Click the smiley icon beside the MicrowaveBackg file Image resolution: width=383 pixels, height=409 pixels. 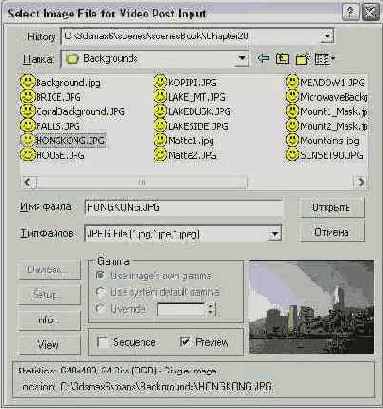292,97
